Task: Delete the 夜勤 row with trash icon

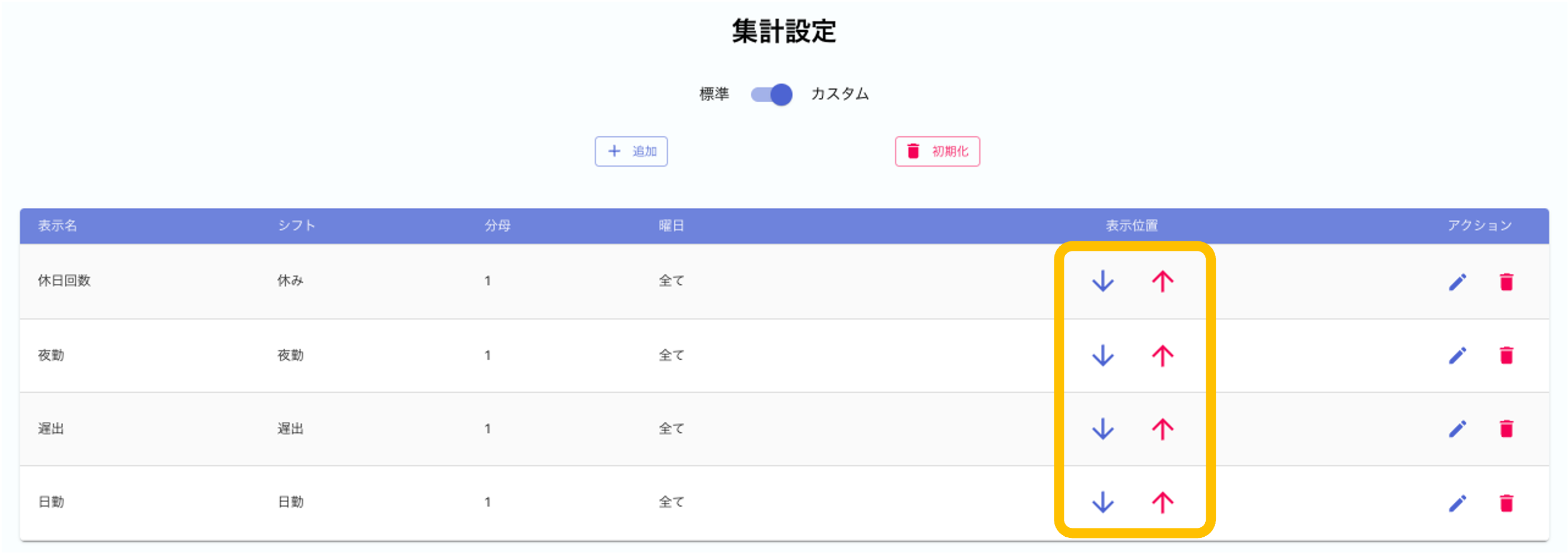Action: (1506, 355)
